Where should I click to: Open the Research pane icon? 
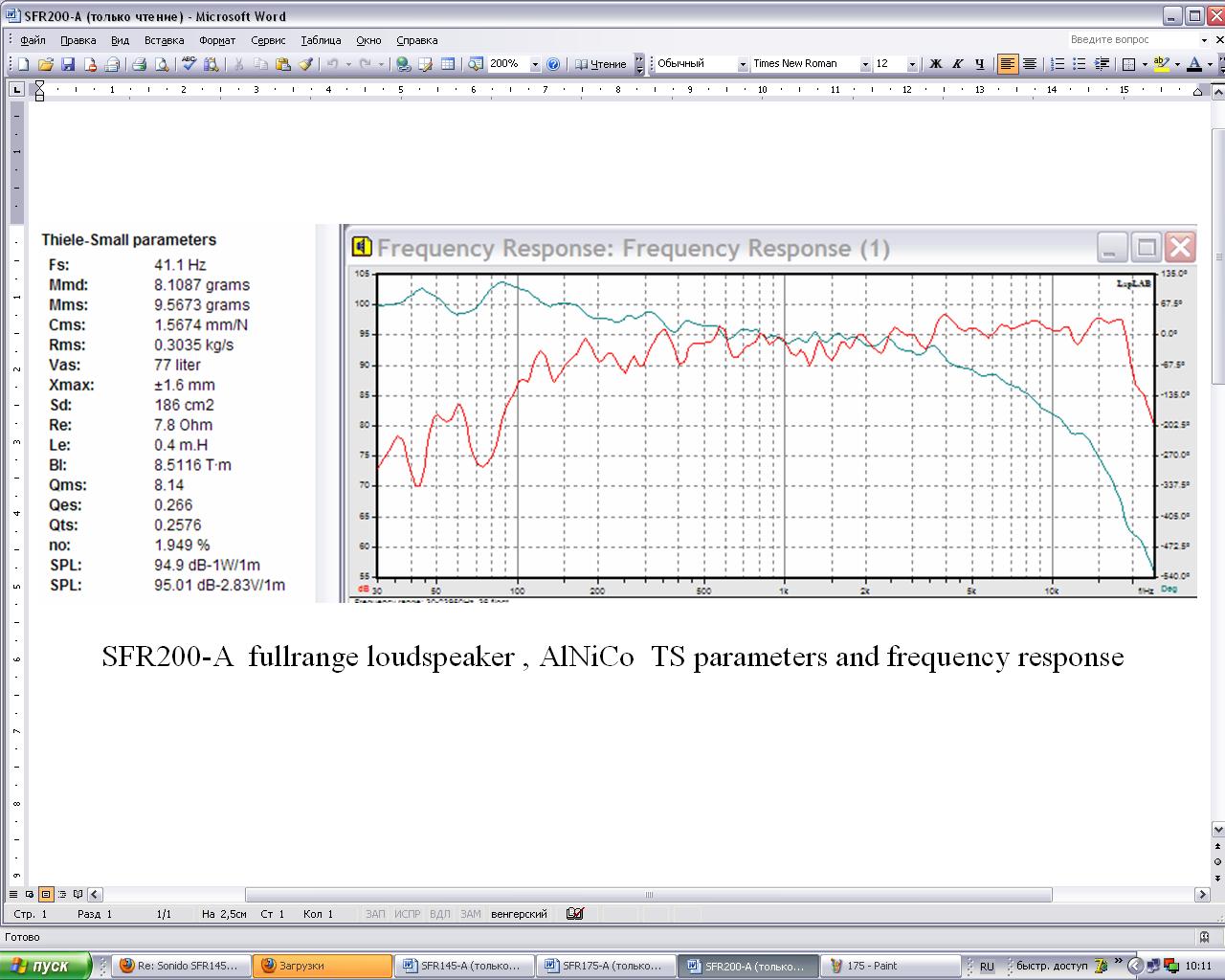point(212,64)
